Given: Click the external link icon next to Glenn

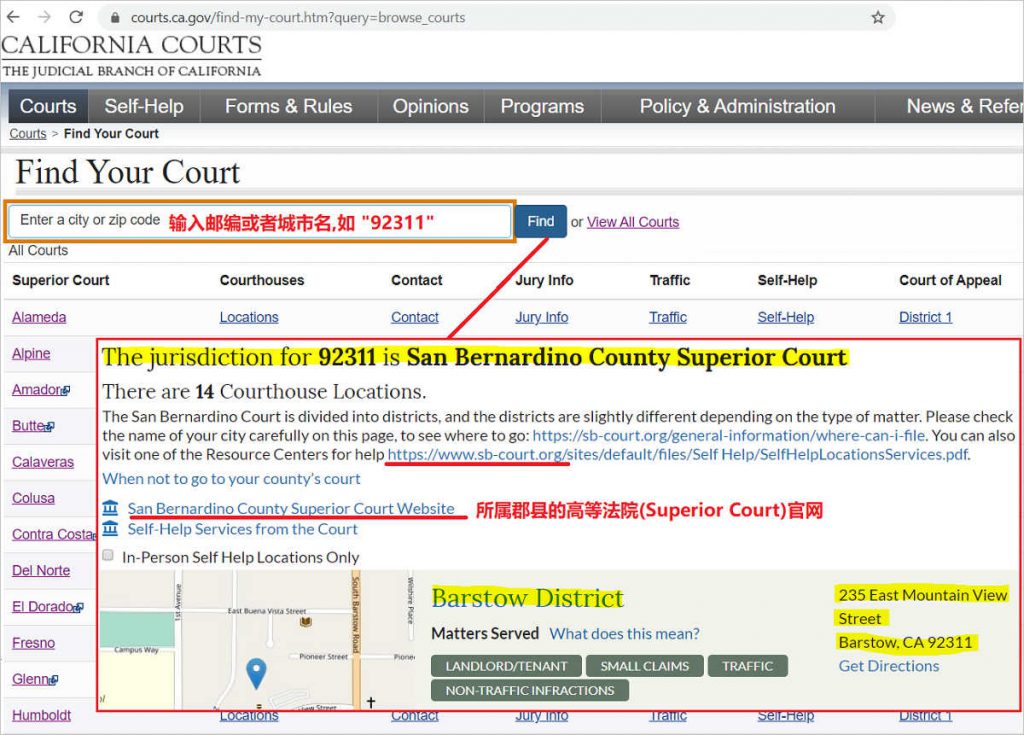Looking at the screenshot, I should (x=54, y=680).
